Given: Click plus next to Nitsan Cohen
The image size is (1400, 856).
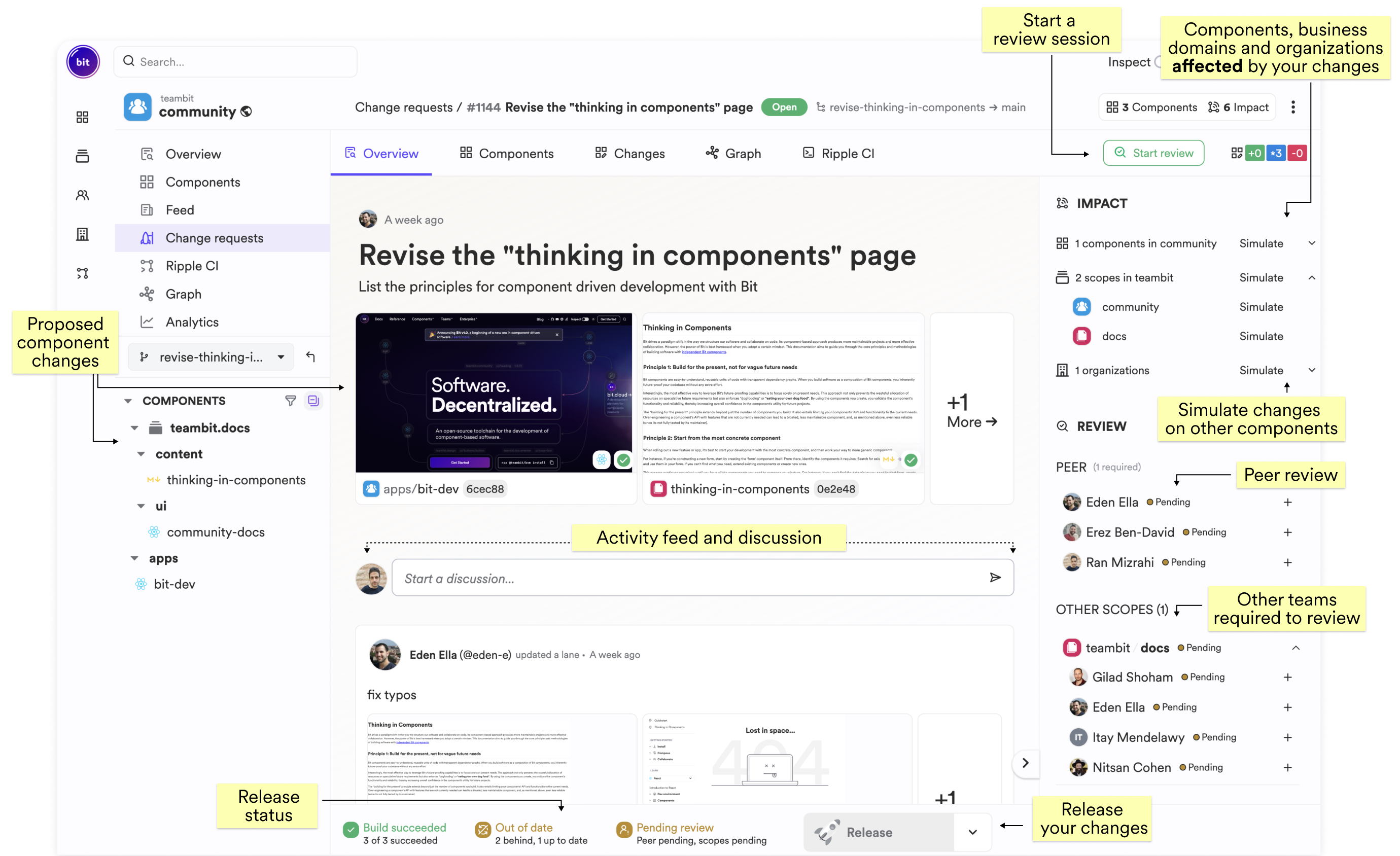Looking at the screenshot, I should pyautogui.click(x=1287, y=767).
